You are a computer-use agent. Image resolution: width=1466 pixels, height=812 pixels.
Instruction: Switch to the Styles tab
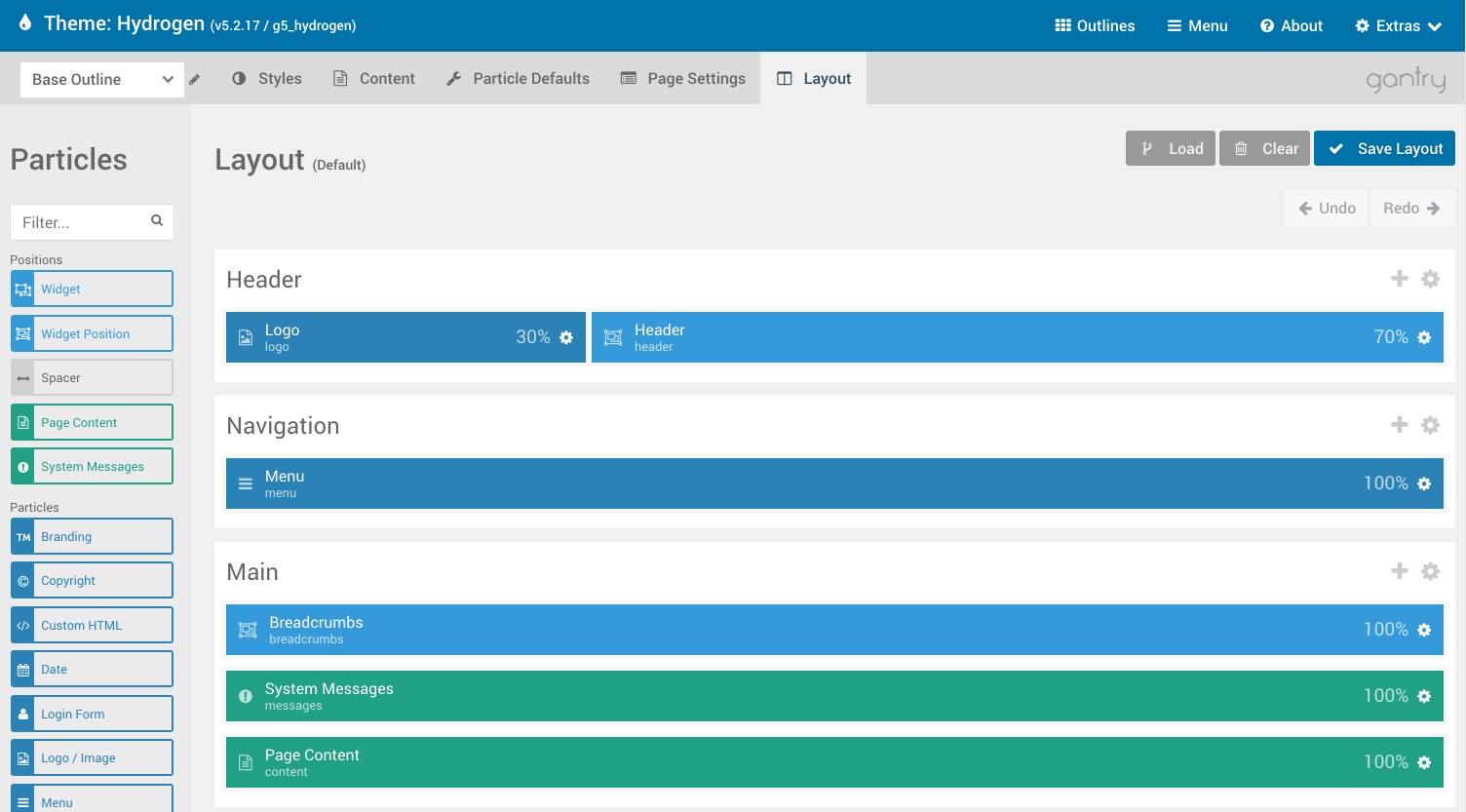tap(267, 79)
